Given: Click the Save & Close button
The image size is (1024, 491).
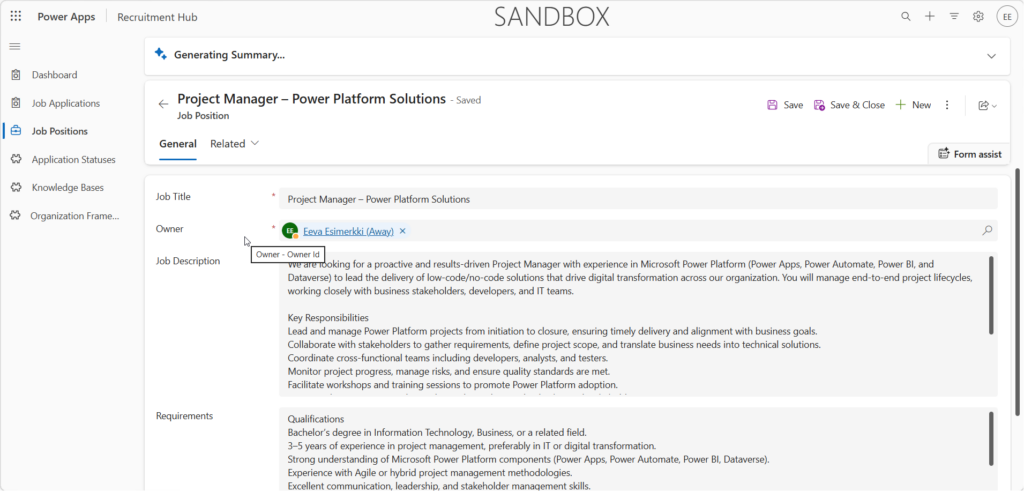Looking at the screenshot, I should [x=849, y=105].
